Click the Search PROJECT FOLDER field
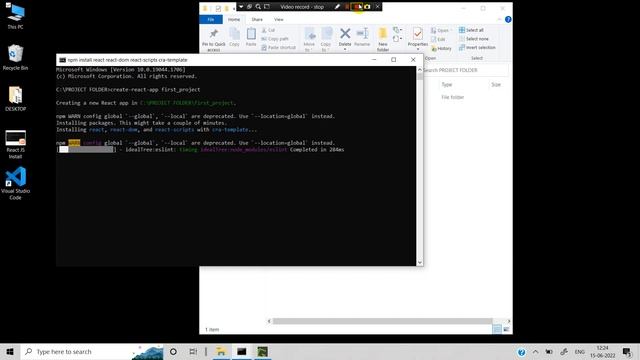Viewport: 640px width, 360px height. coord(466,70)
